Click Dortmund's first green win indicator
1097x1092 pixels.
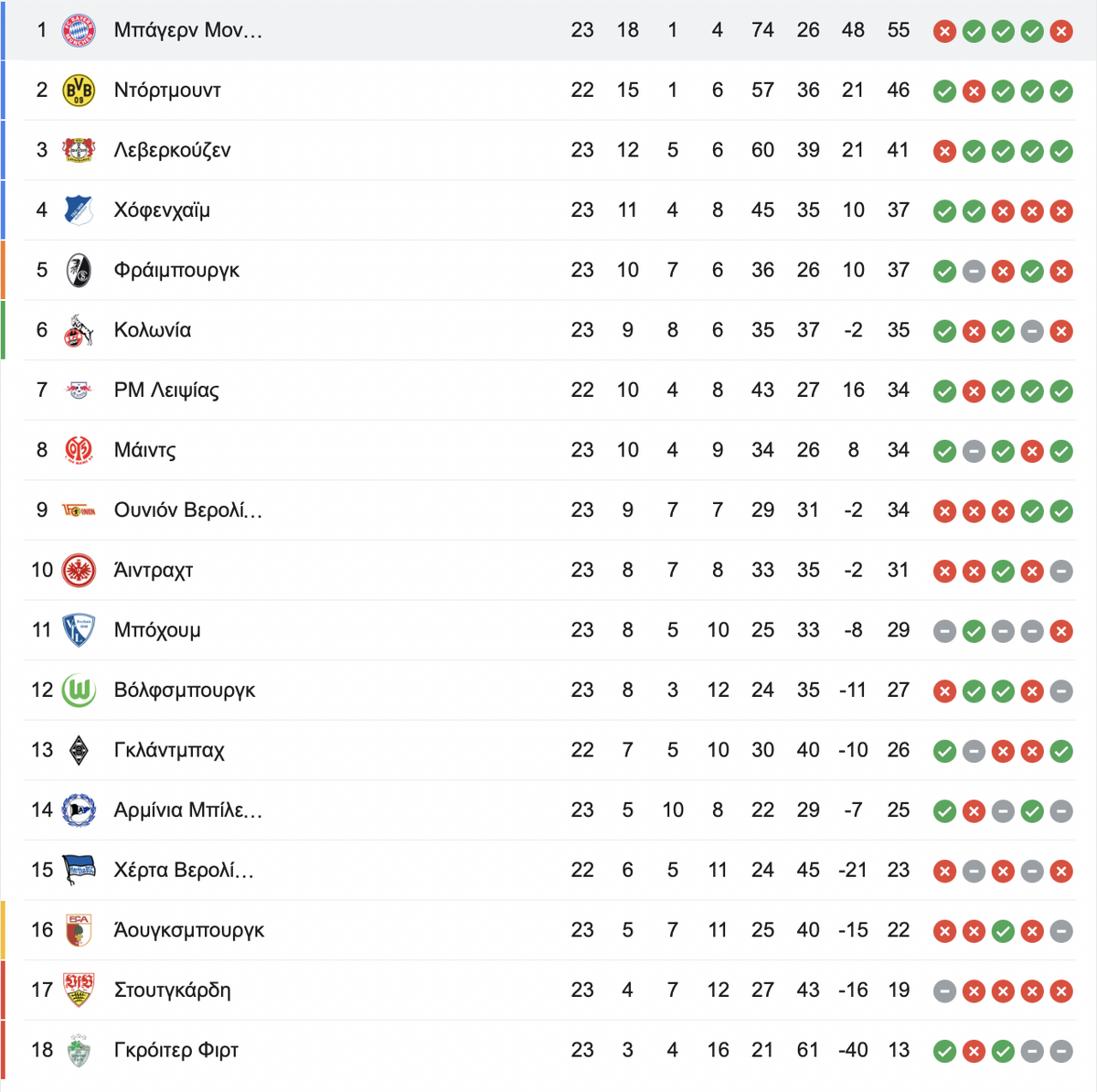point(944,91)
